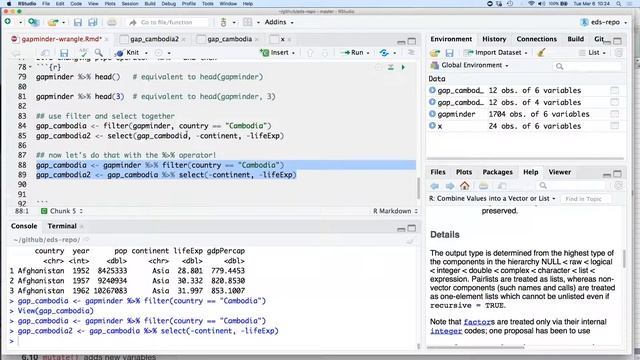
Task: View gapminder data frame grid icon
Action: 614,114
